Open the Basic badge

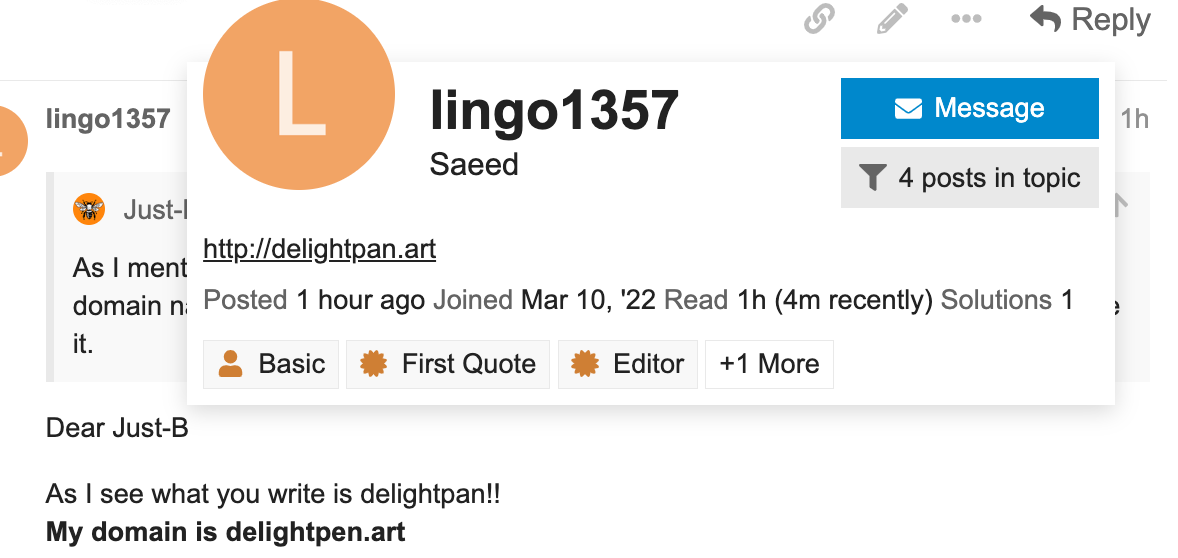click(270, 364)
